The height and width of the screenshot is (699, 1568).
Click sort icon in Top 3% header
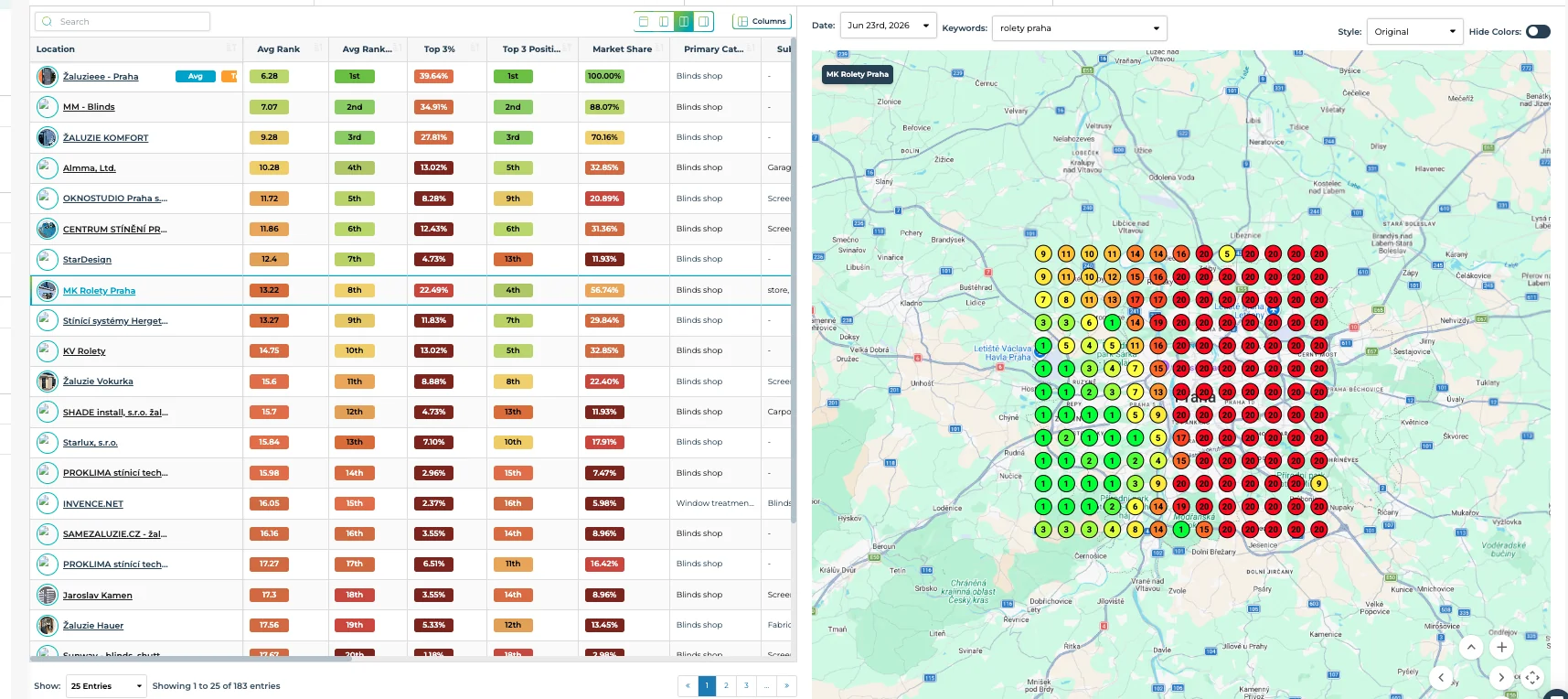(476, 48)
